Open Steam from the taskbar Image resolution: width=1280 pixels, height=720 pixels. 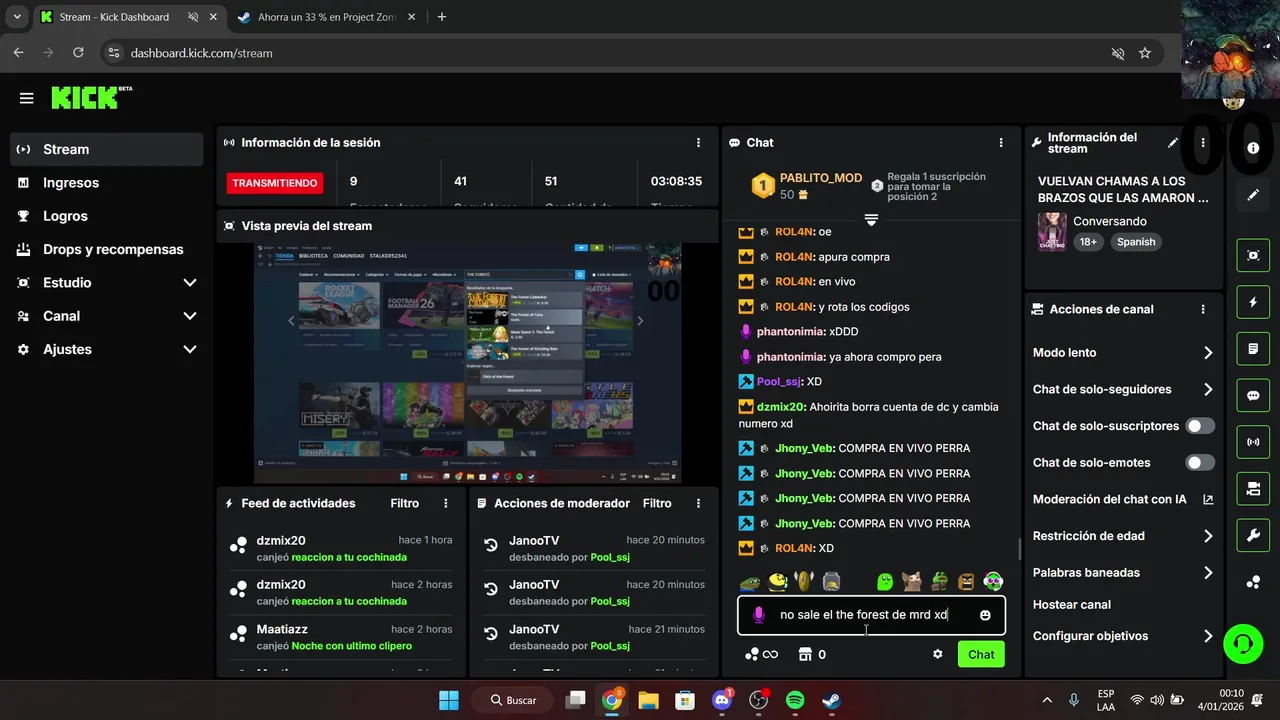tap(831, 700)
